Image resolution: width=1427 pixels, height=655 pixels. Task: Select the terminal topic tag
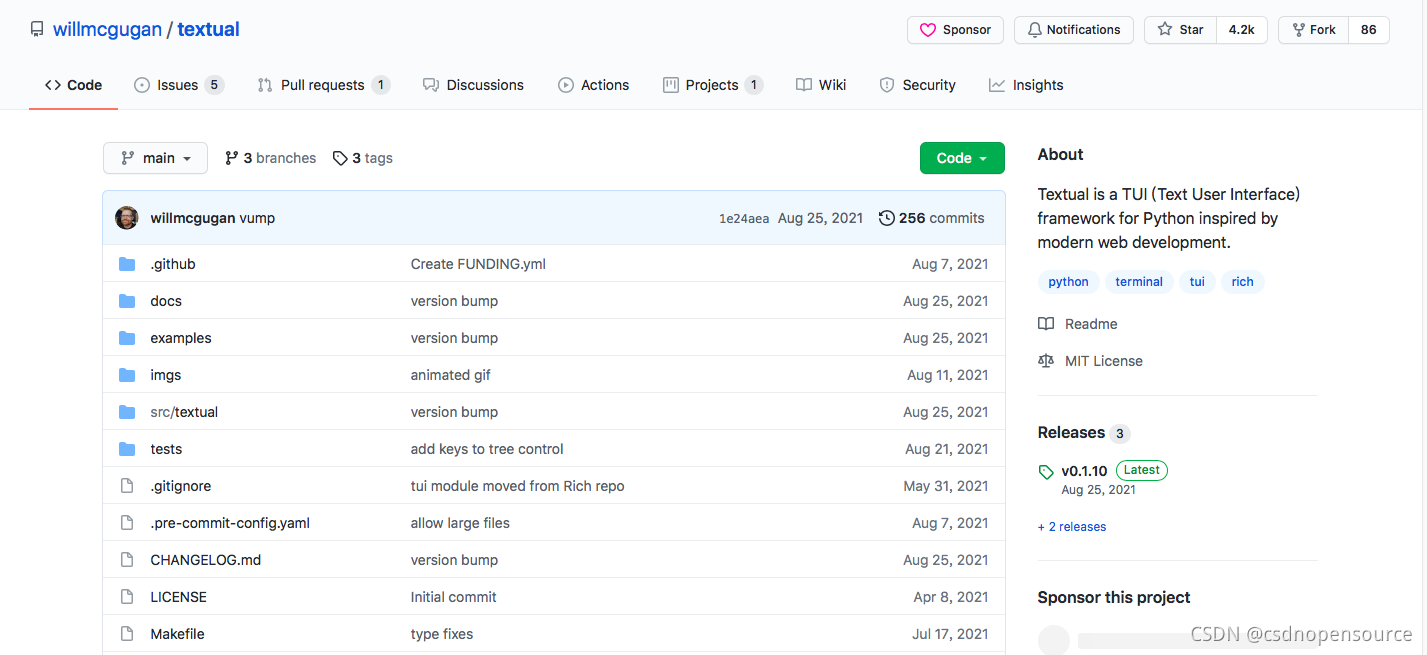[x=1139, y=282]
